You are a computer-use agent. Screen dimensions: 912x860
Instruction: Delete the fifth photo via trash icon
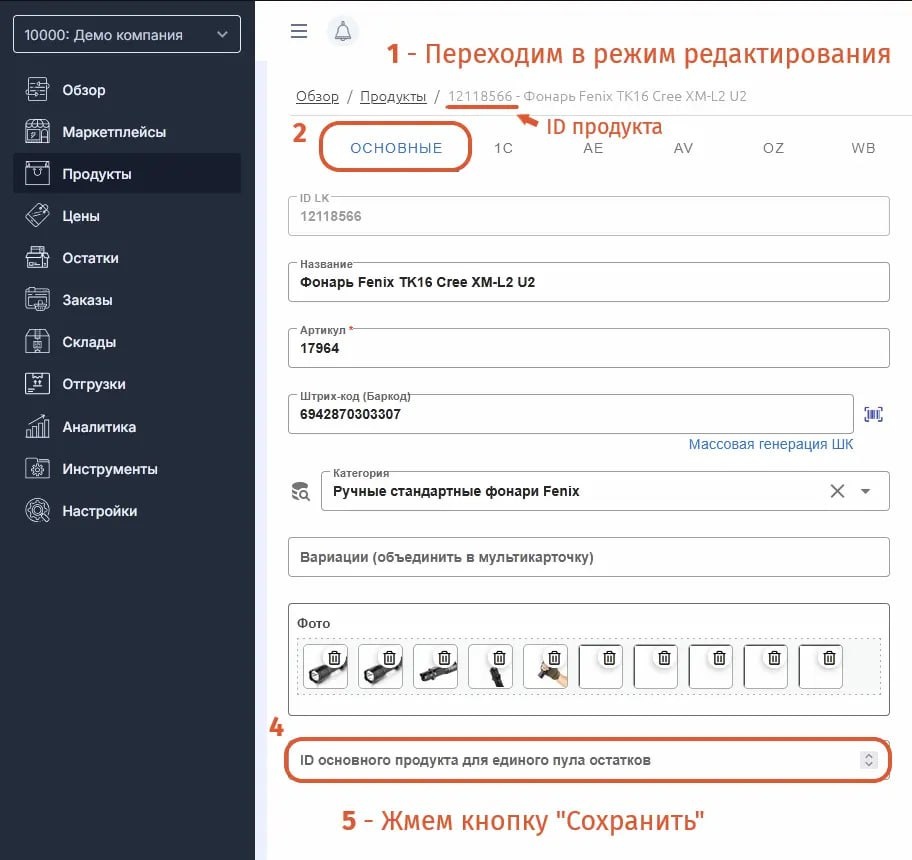pos(554,658)
